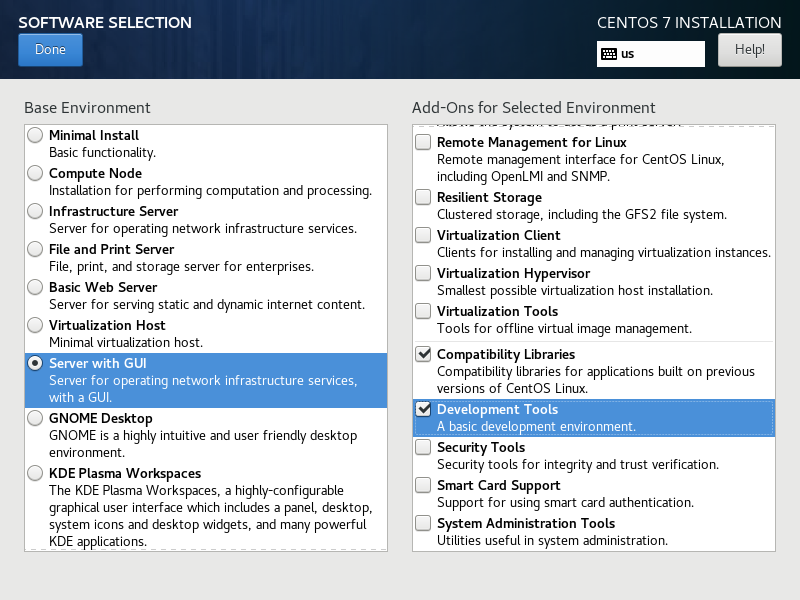Check Smart Card Support add-on
This screenshot has width=800, height=600.
click(x=424, y=486)
